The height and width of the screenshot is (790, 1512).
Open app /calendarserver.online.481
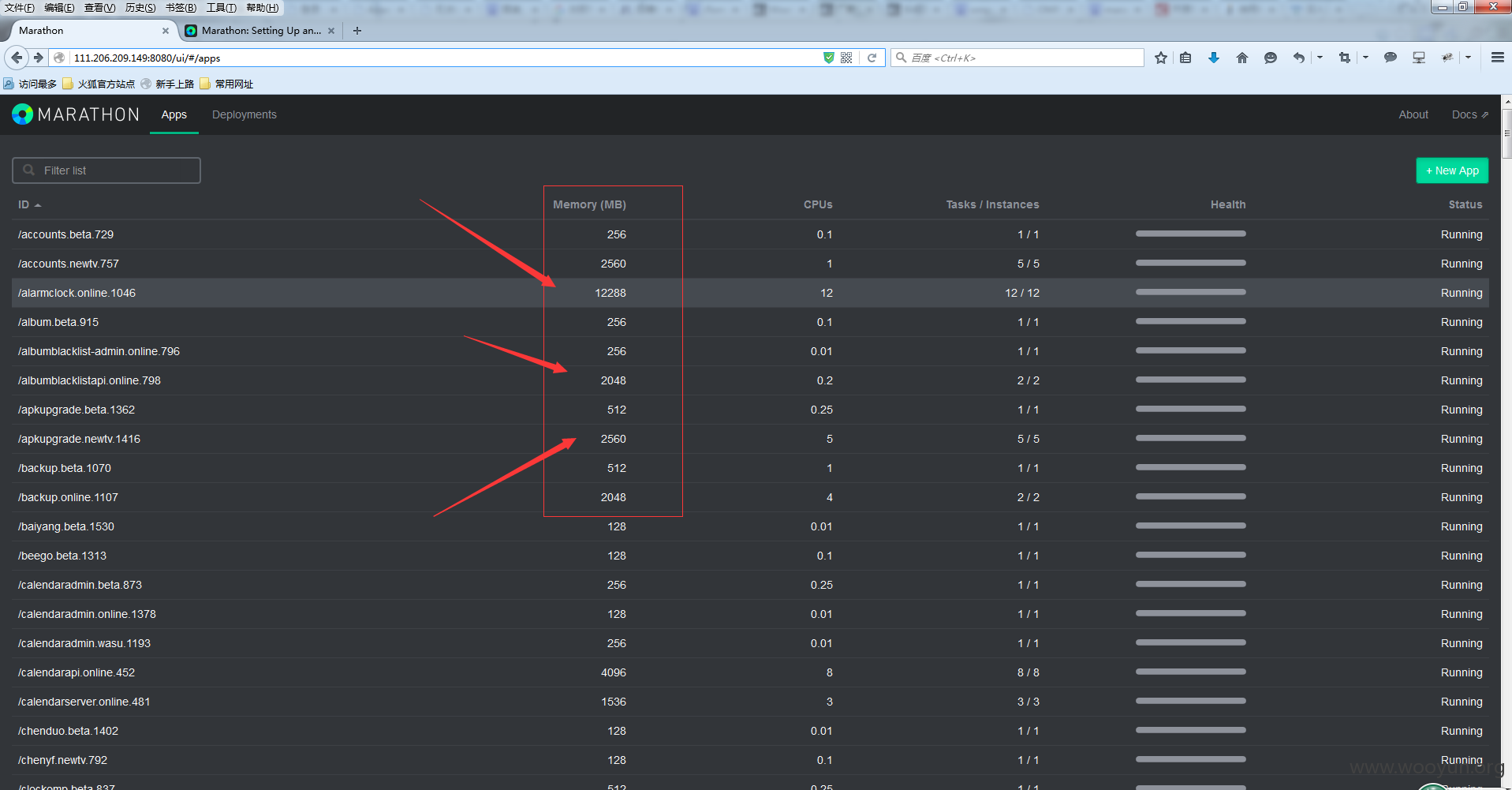coord(84,702)
